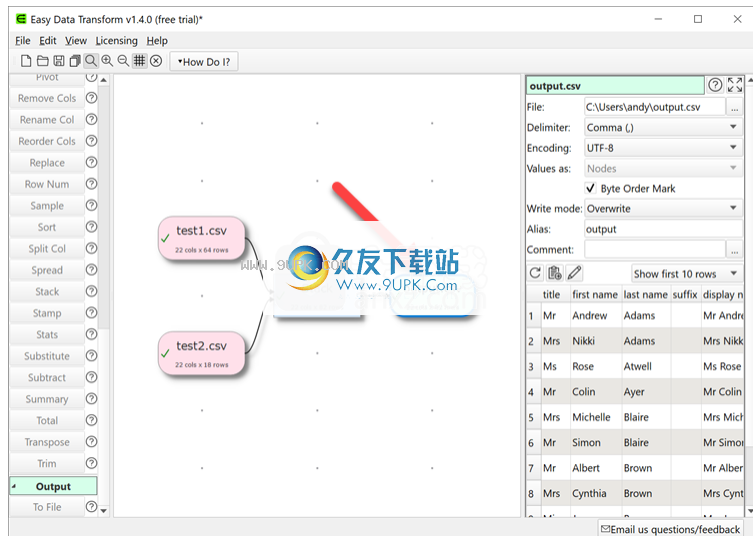Click the circled X toolbar icon
The height and width of the screenshot is (536, 753).
click(156, 61)
